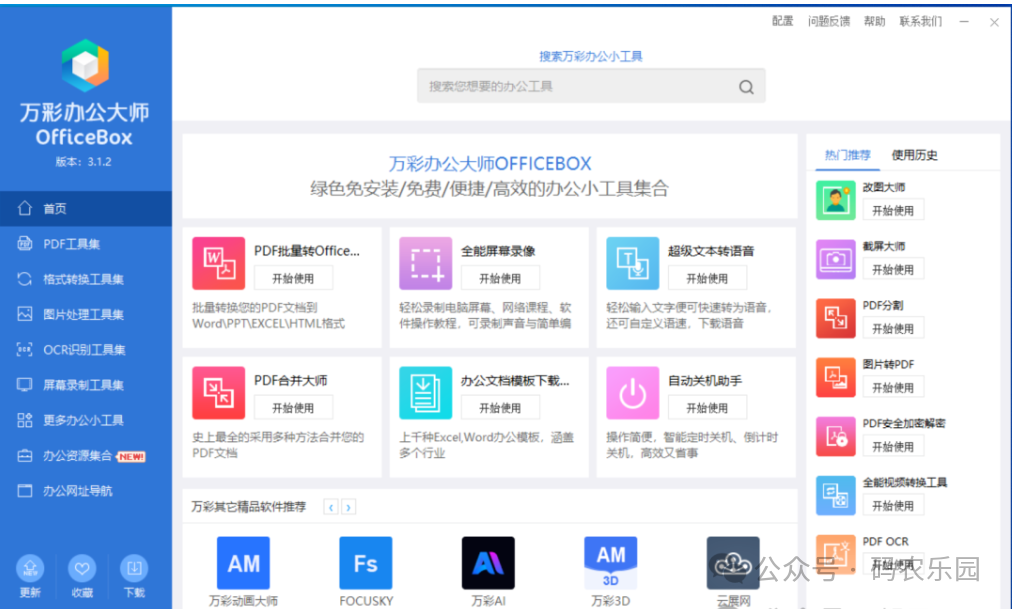The height and width of the screenshot is (609, 1012).
Task: Click the 截屏大师 camera icon
Action: (835, 259)
